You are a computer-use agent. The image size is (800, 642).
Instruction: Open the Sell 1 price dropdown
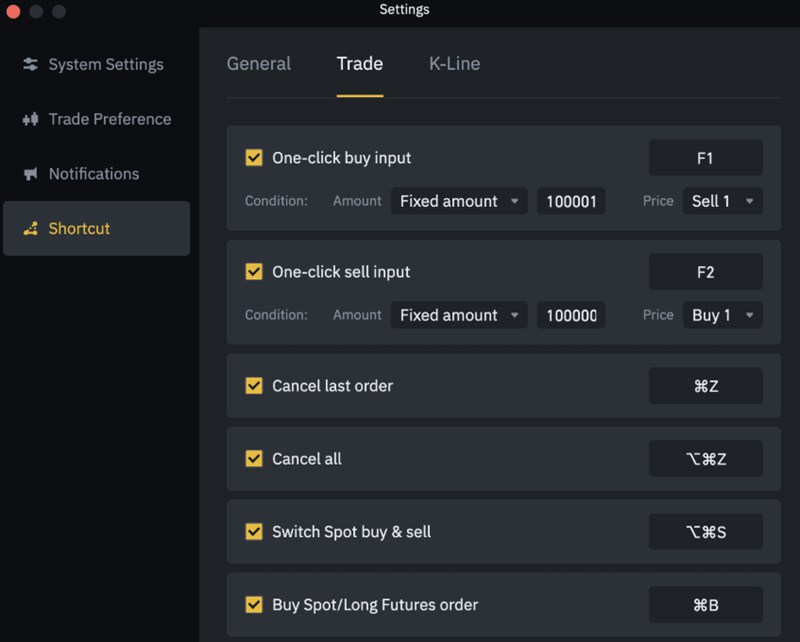[722, 201]
